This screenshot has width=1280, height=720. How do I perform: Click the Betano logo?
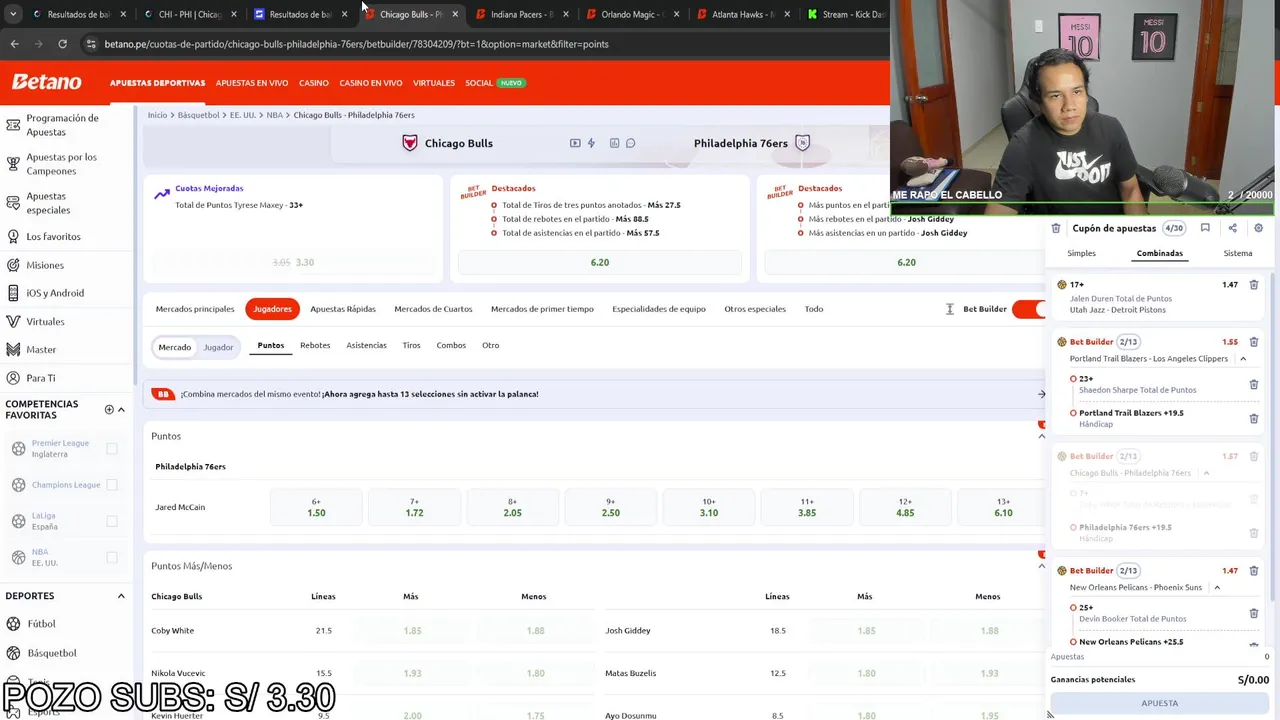click(47, 82)
